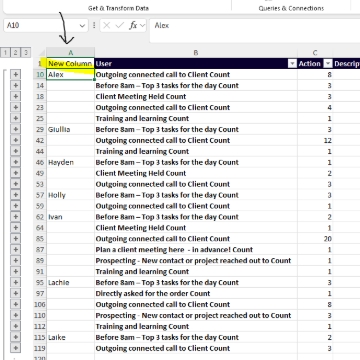Open the Action column filter dropdown
The image size is (360, 360).
328,64
